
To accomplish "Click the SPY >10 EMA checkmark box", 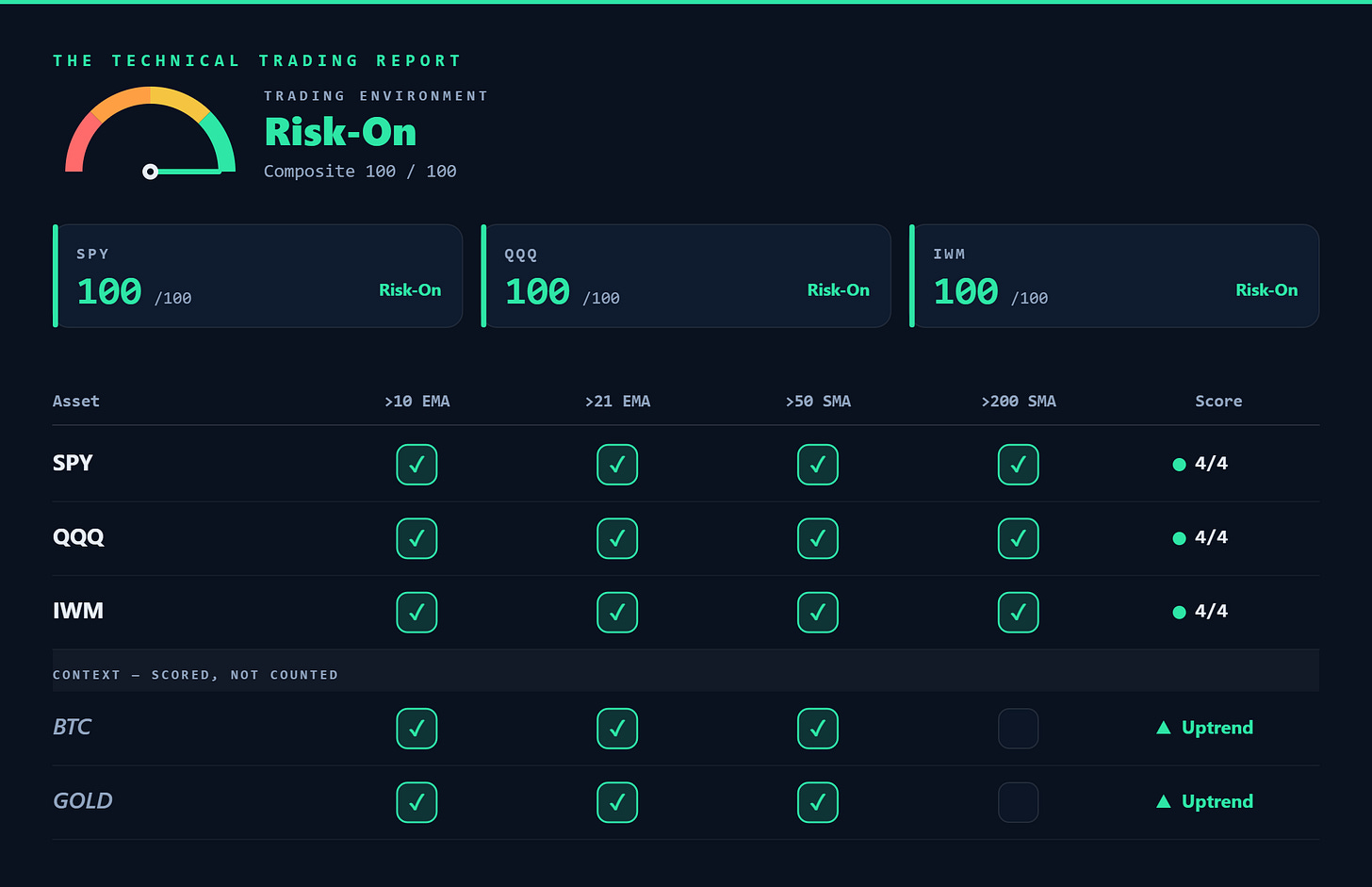I will coord(416,465).
